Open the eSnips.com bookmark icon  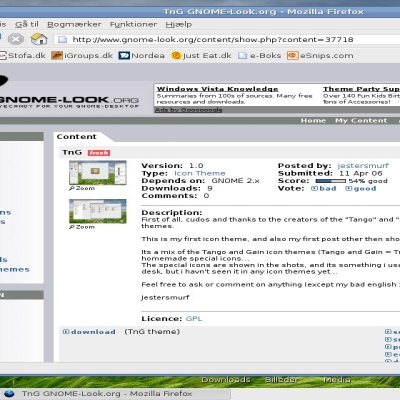[x=292, y=55]
